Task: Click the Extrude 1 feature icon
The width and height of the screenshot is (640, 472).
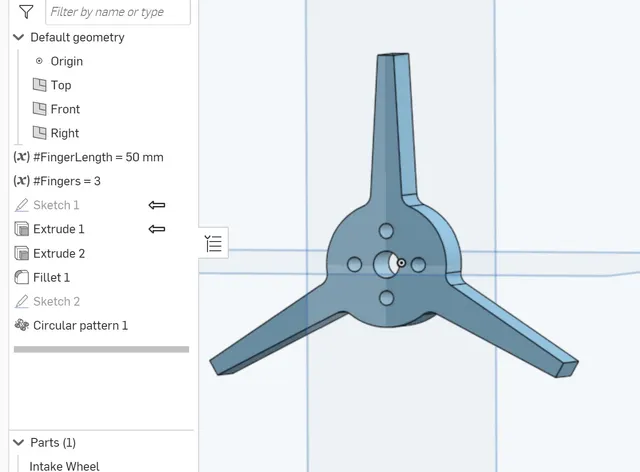Action: (21, 229)
